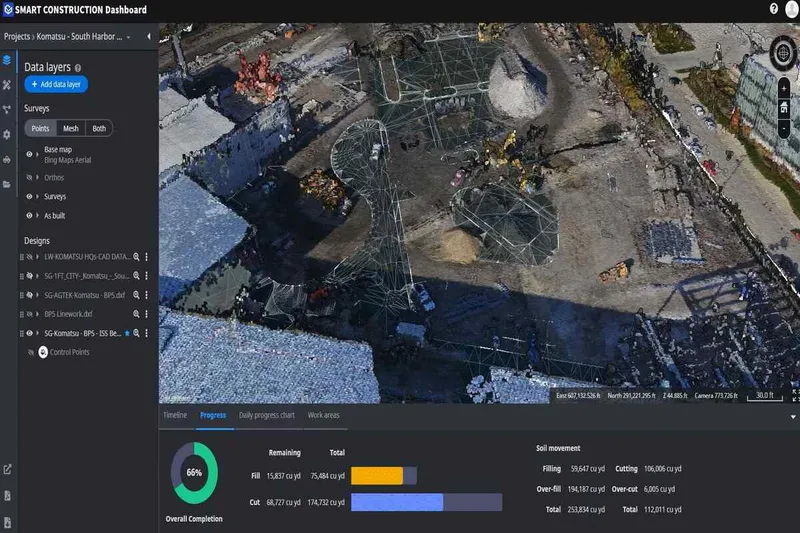Open the branch-style workflow sidebar icon
Screen dimensions: 800x533
pos(7,110)
